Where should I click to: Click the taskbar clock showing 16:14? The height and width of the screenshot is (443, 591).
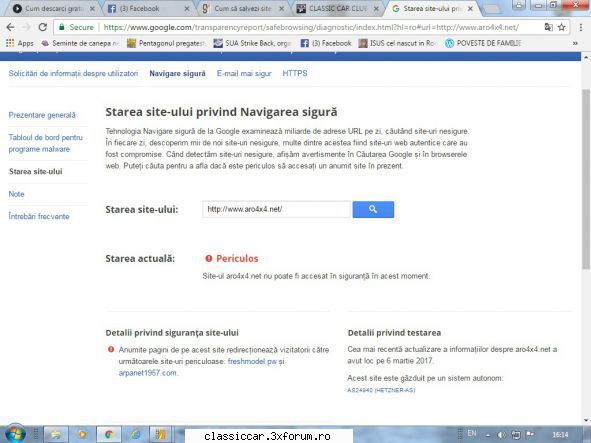click(x=560, y=435)
